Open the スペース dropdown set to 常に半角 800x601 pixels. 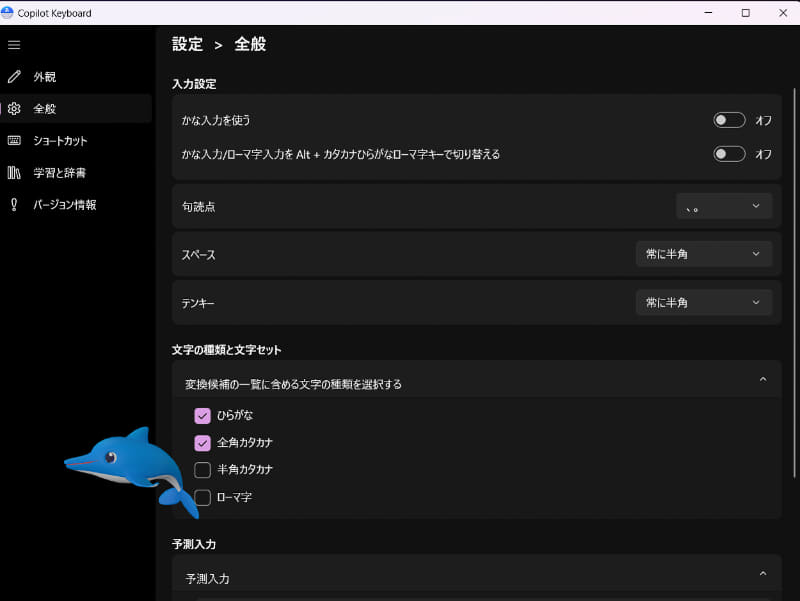coord(704,254)
